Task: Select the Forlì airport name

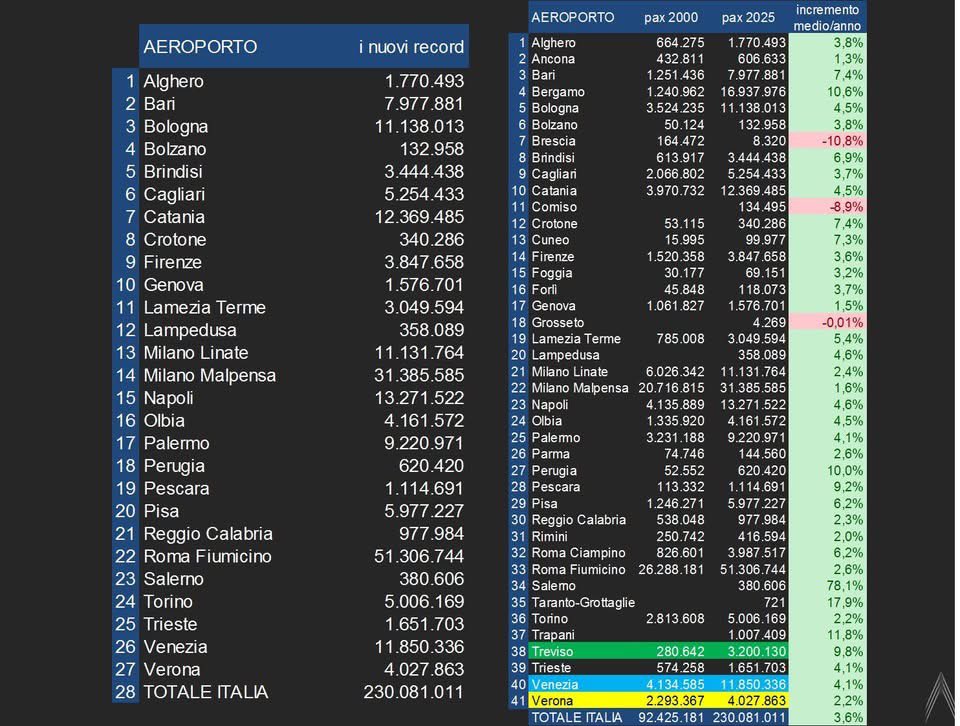Action: [x=544, y=290]
